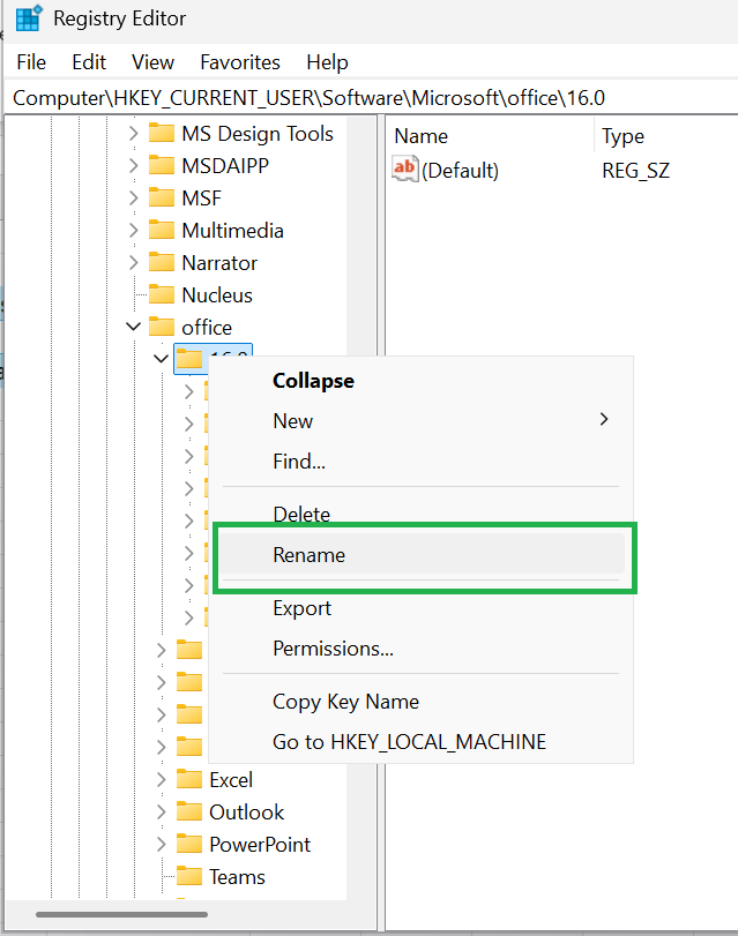Open the Edit menu
Image resolution: width=753 pixels, height=936 pixels.
pos(89,62)
